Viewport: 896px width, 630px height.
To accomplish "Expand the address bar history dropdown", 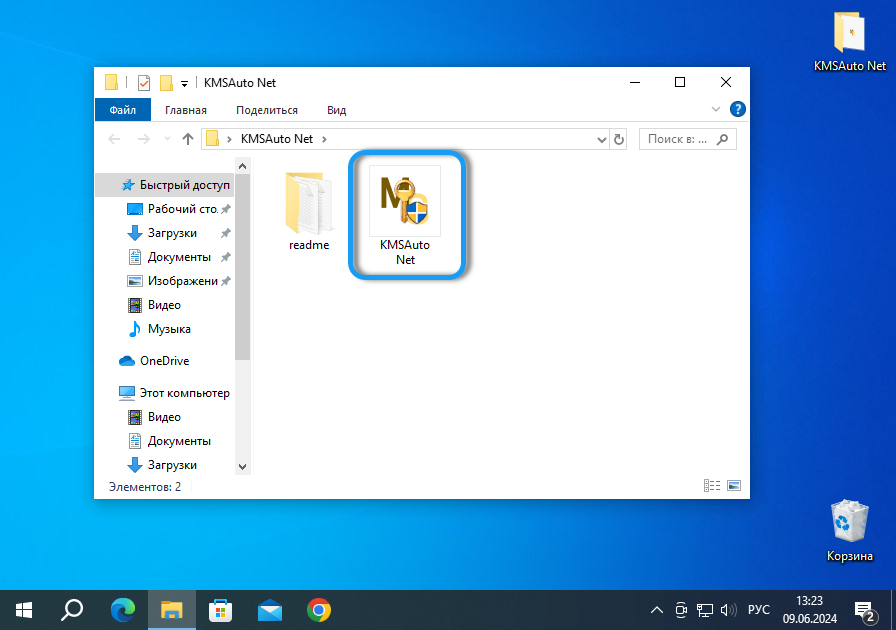I will click(x=601, y=139).
